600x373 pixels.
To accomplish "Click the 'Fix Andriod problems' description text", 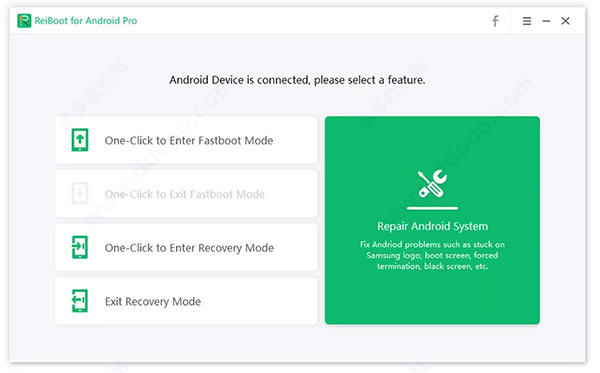I will [x=432, y=255].
